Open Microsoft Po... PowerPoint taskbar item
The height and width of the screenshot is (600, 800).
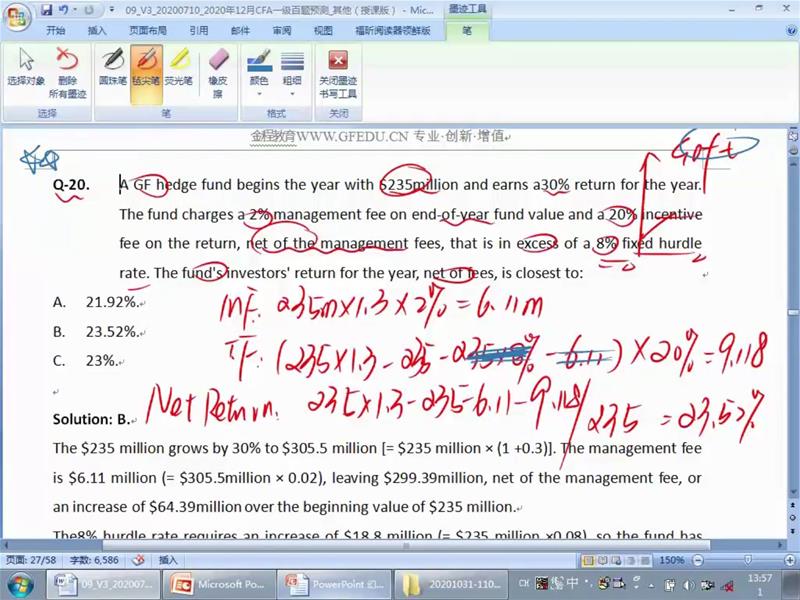(218, 585)
